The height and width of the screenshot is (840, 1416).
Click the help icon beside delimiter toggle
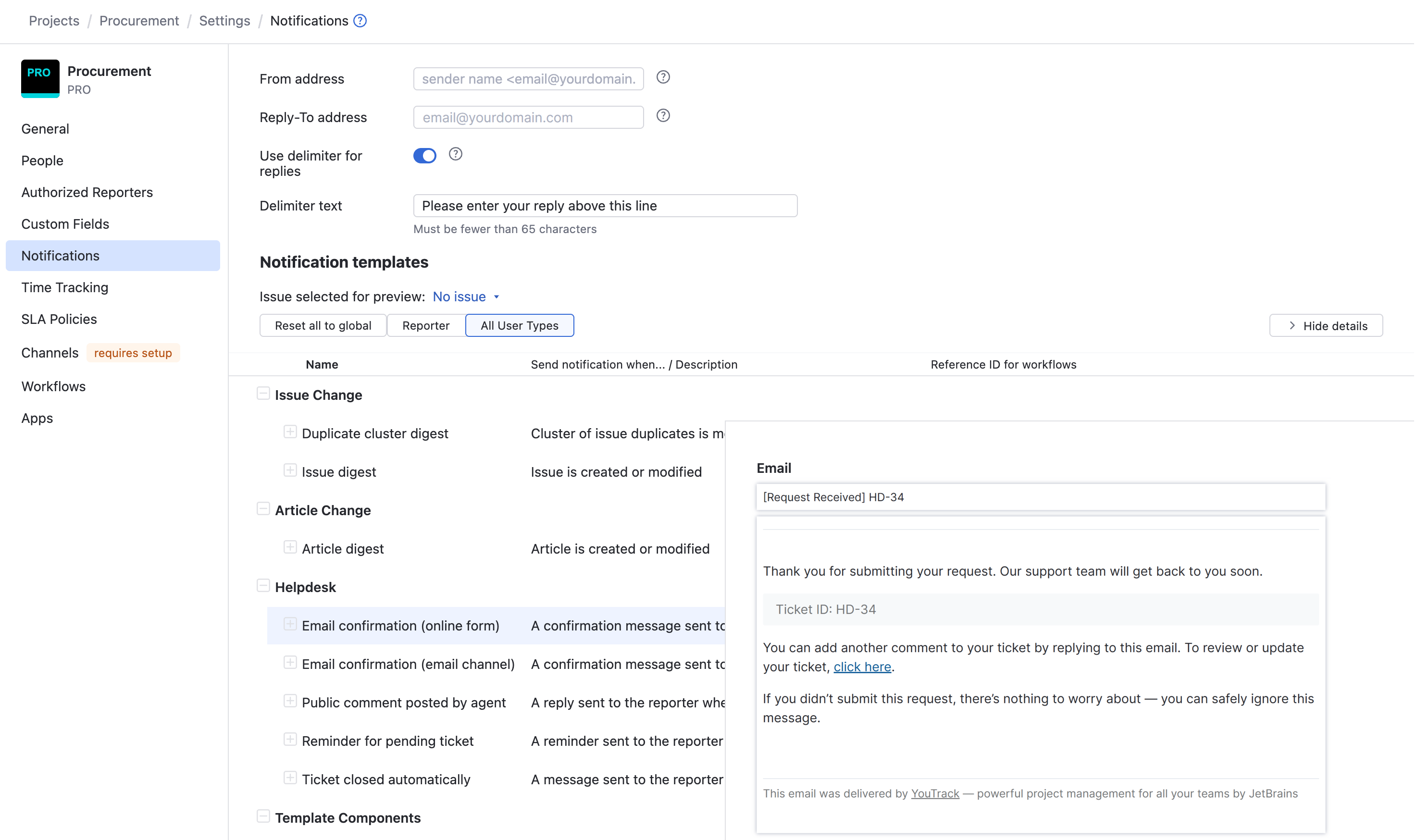[x=456, y=155]
